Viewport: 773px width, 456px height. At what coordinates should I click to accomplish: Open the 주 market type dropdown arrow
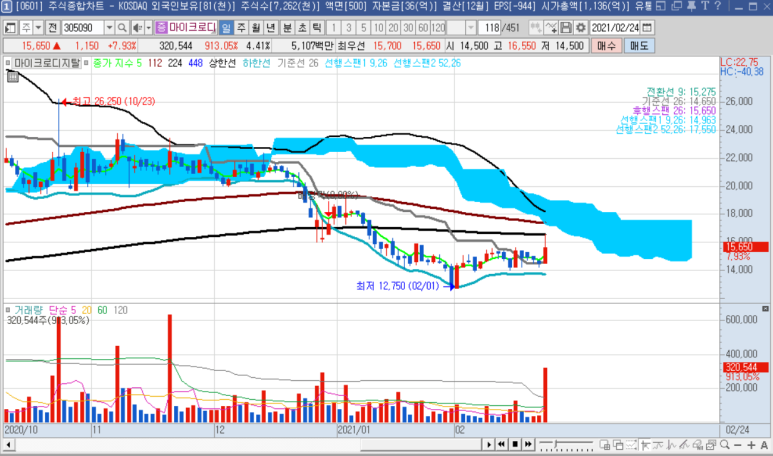[x=38, y=28]
